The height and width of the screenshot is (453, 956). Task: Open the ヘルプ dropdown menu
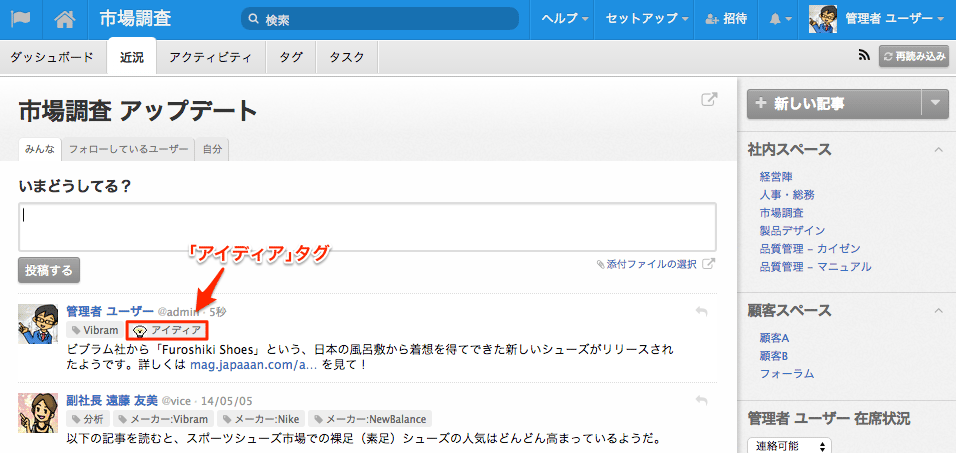(x=565, y=20)
